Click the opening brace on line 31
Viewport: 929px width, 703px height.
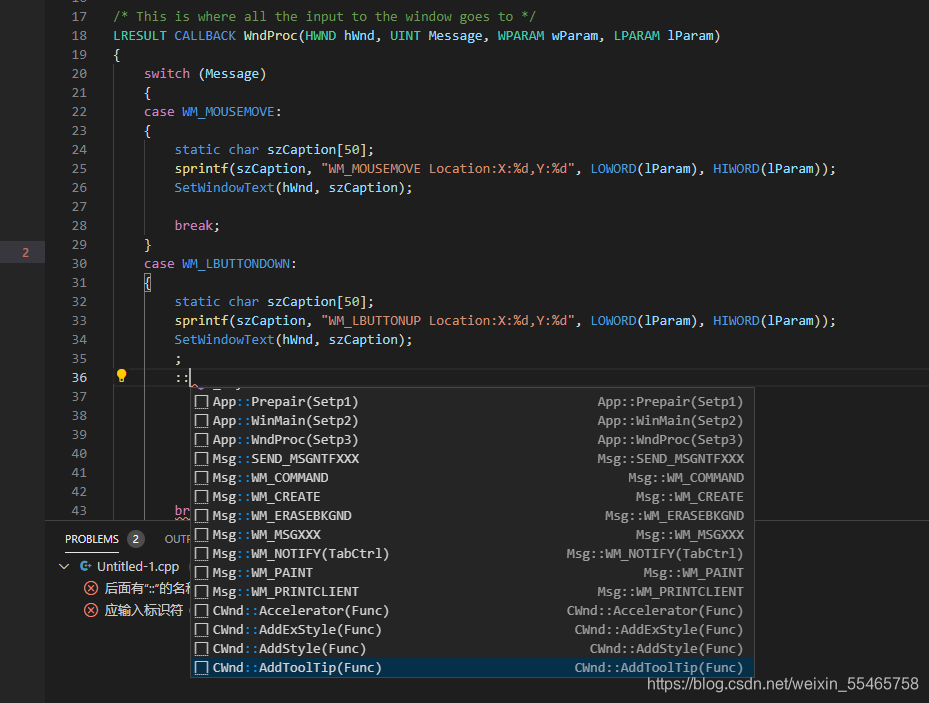(x=148, y=283)
